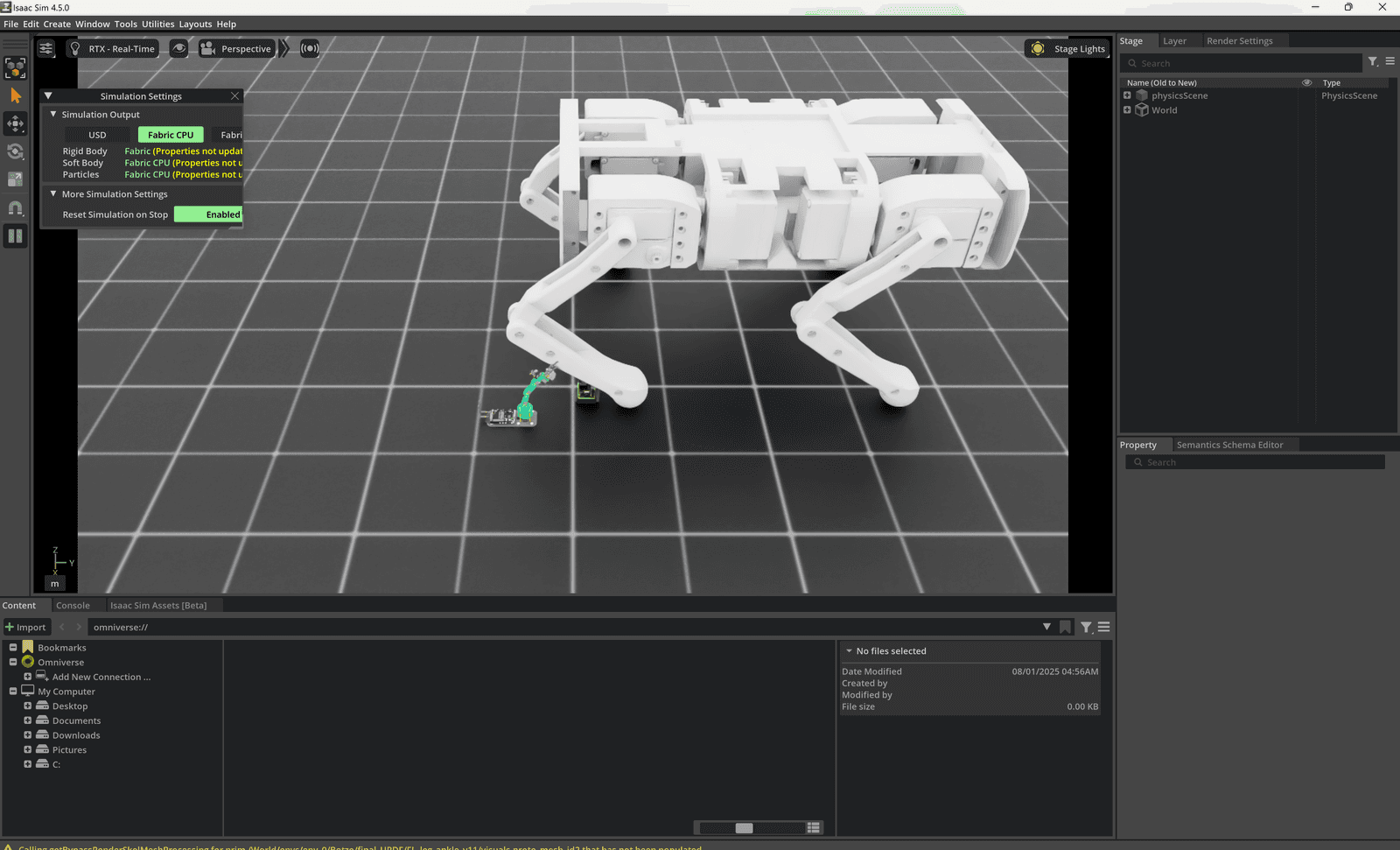Screen dimensions: 1400x850
Task: Open the Edit menu
Action: (31, 25)
